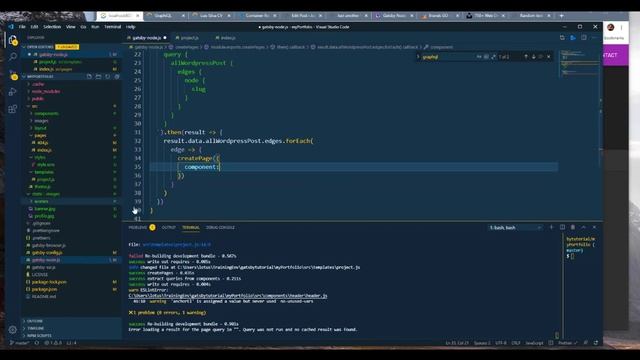
Task: Open the bash terminal selector dropdown
Action: (x=516, y=228)
